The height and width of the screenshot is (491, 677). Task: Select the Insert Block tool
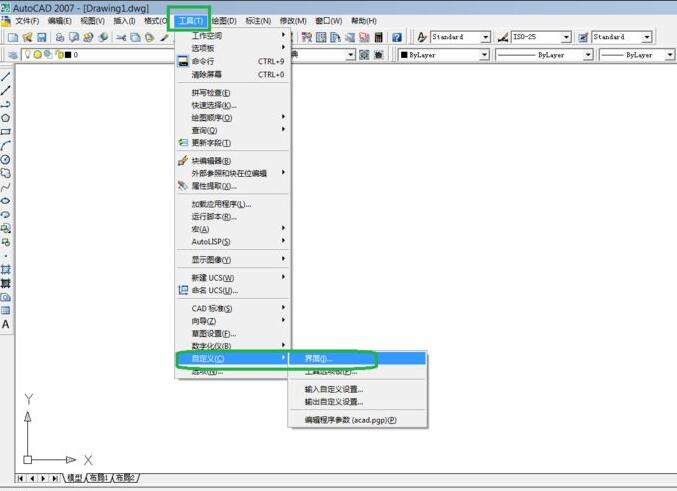pos(6,228)
